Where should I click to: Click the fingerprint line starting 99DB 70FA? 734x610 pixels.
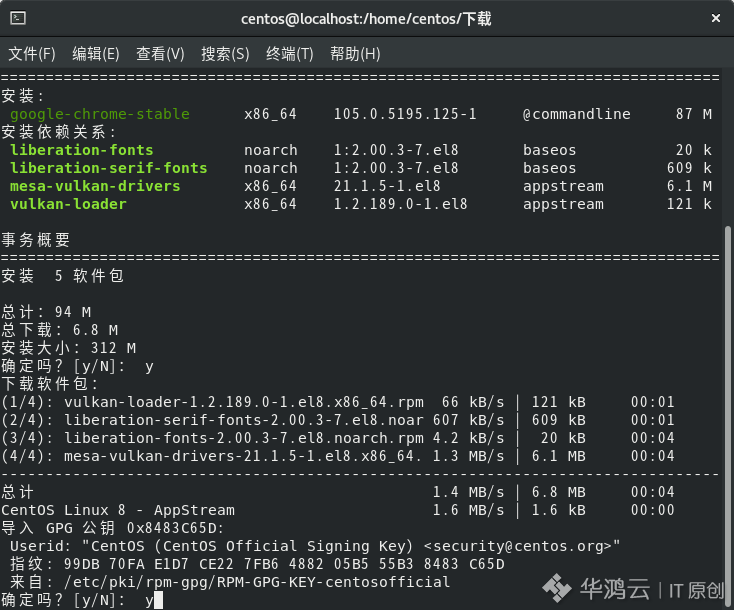click(257, 564)
